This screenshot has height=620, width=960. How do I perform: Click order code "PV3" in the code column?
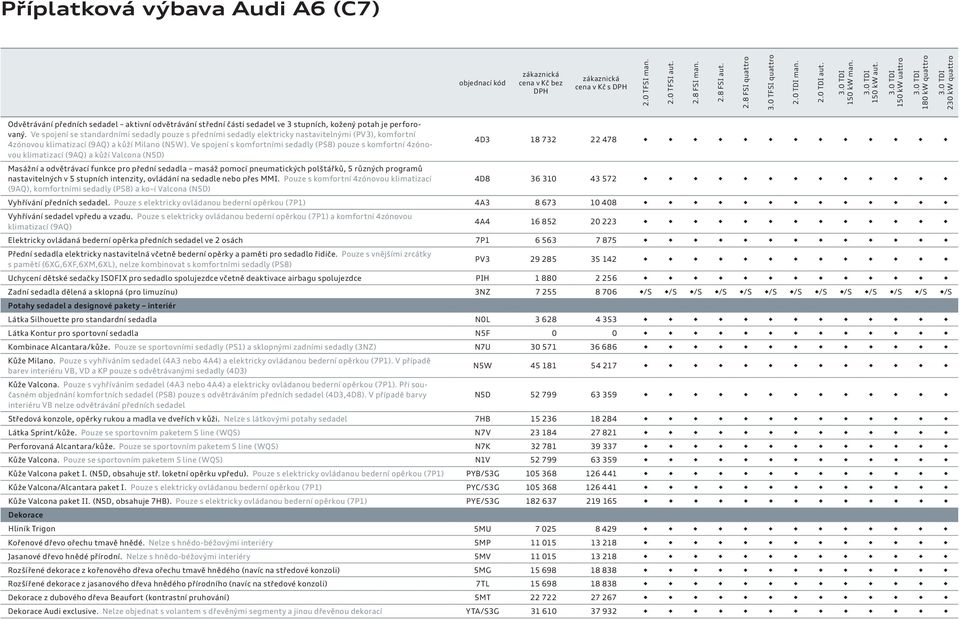(482, 259)
